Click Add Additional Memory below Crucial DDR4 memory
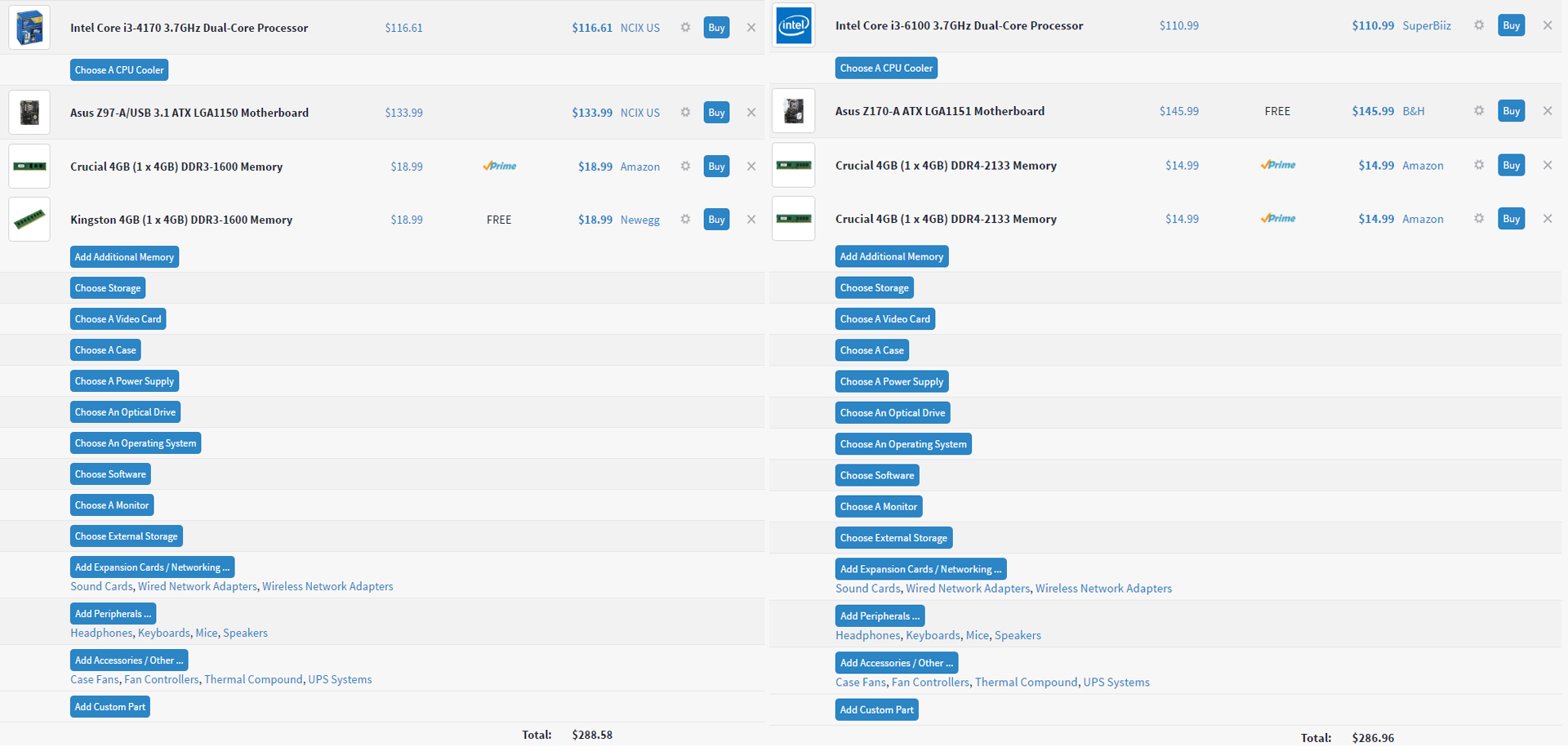The height and width of the screenshot is (747, 1568). pyautogui.click(x=892, y=256)
